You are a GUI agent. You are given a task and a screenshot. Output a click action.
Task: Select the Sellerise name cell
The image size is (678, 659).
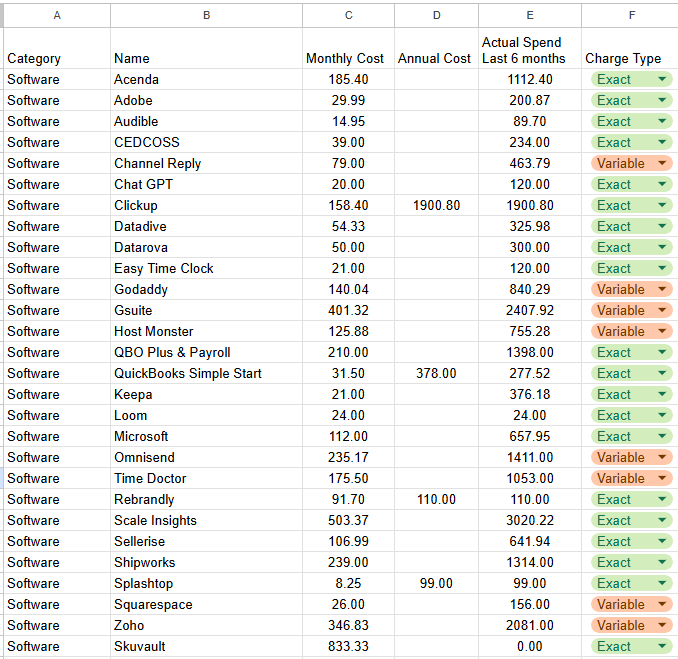pyautogui.click(x=207, y=541)
